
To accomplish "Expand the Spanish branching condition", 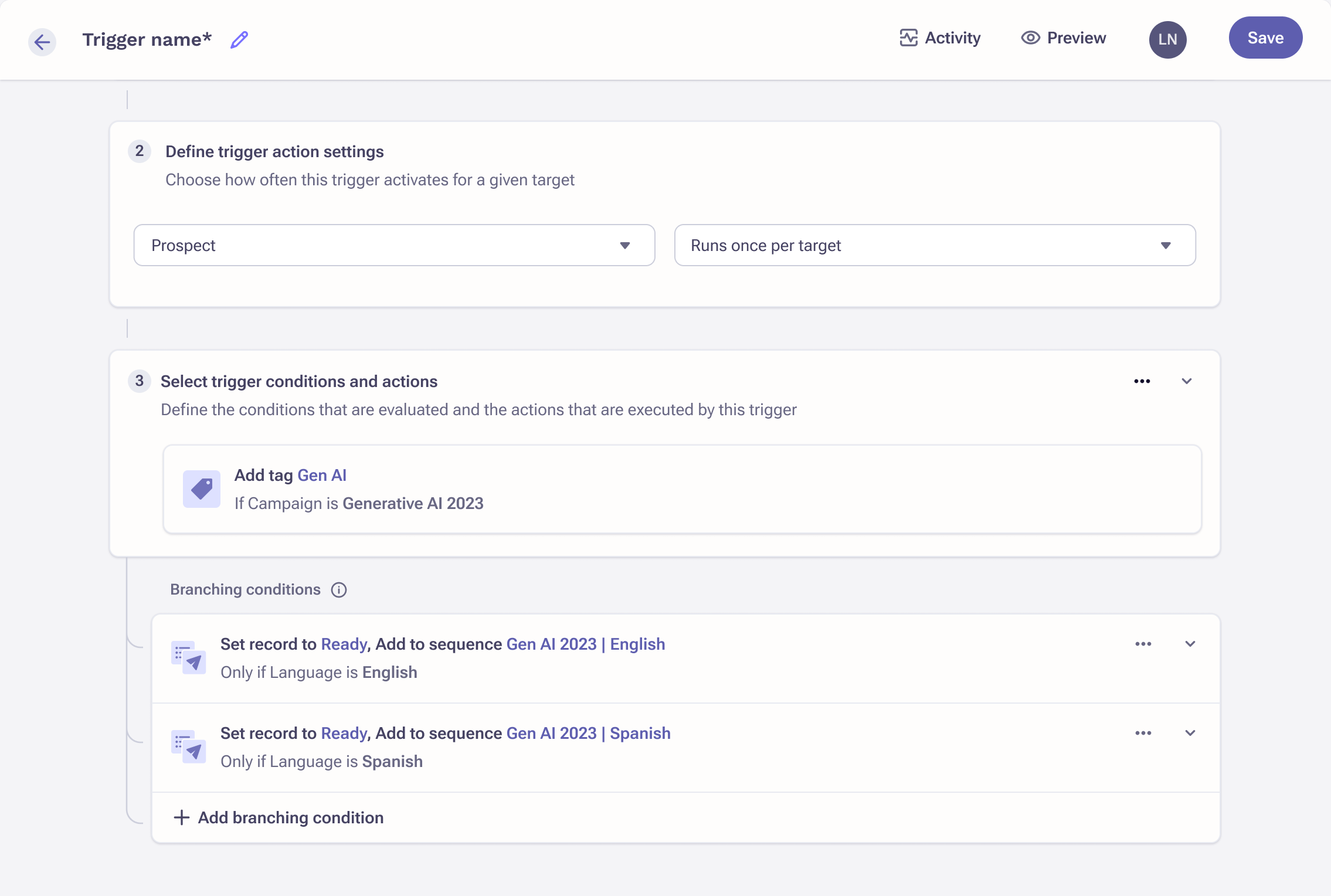I will [x=1190, y=733].
